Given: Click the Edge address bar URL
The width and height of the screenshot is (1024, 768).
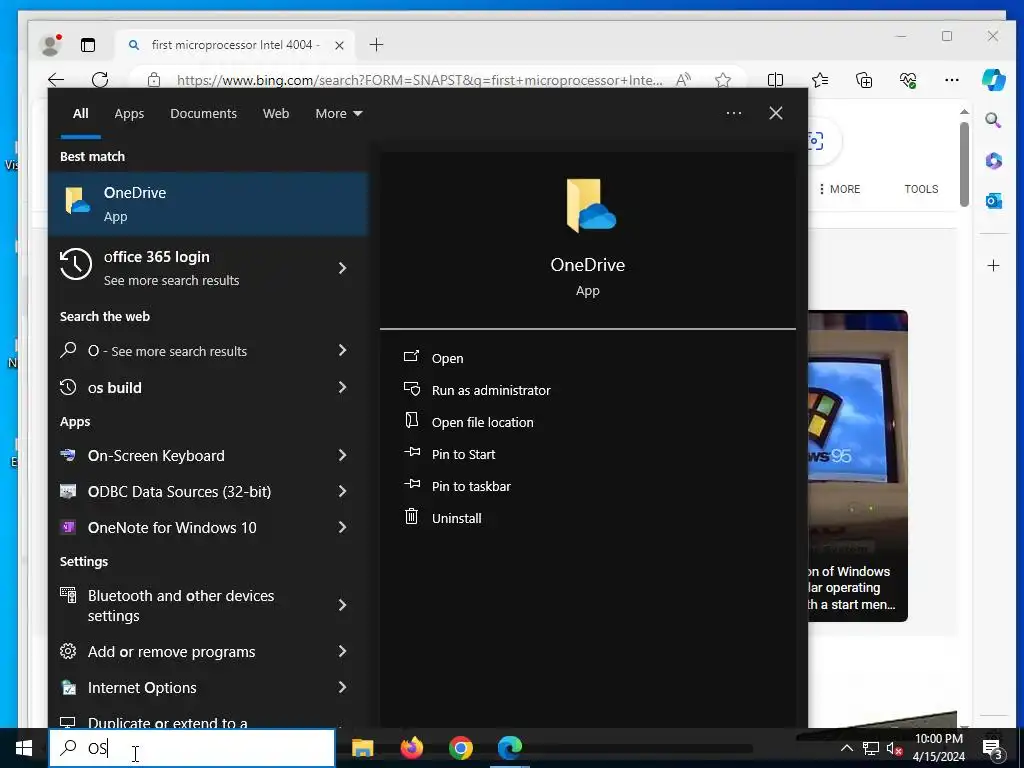Looking at the screenshot, I should click(419, 80).
